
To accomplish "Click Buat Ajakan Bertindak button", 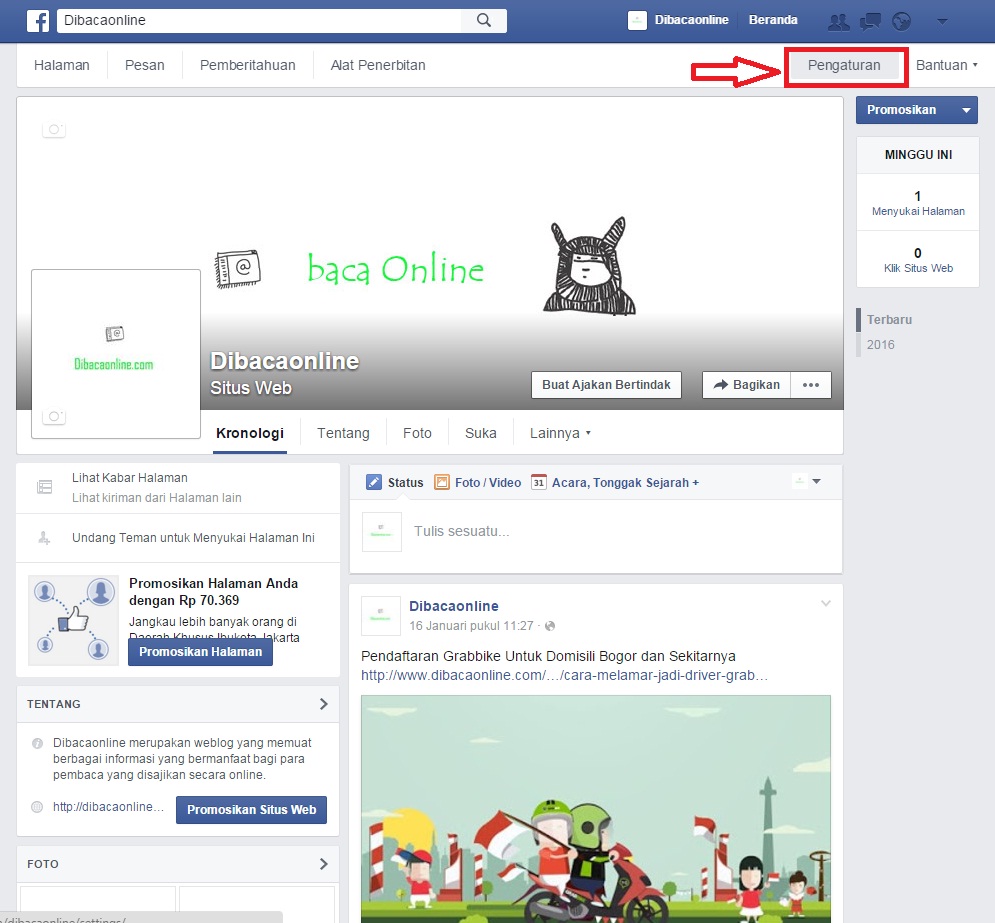I will click(x=606, y=385).
